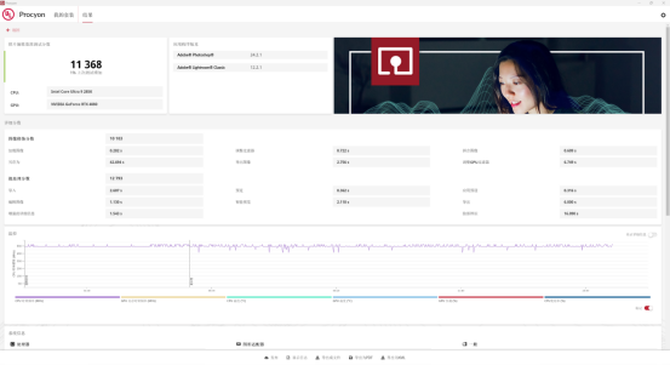Screen dimensions: 670x365
Task: Open the benchmarks tab next to Procyon
Action: pos(64,15)
